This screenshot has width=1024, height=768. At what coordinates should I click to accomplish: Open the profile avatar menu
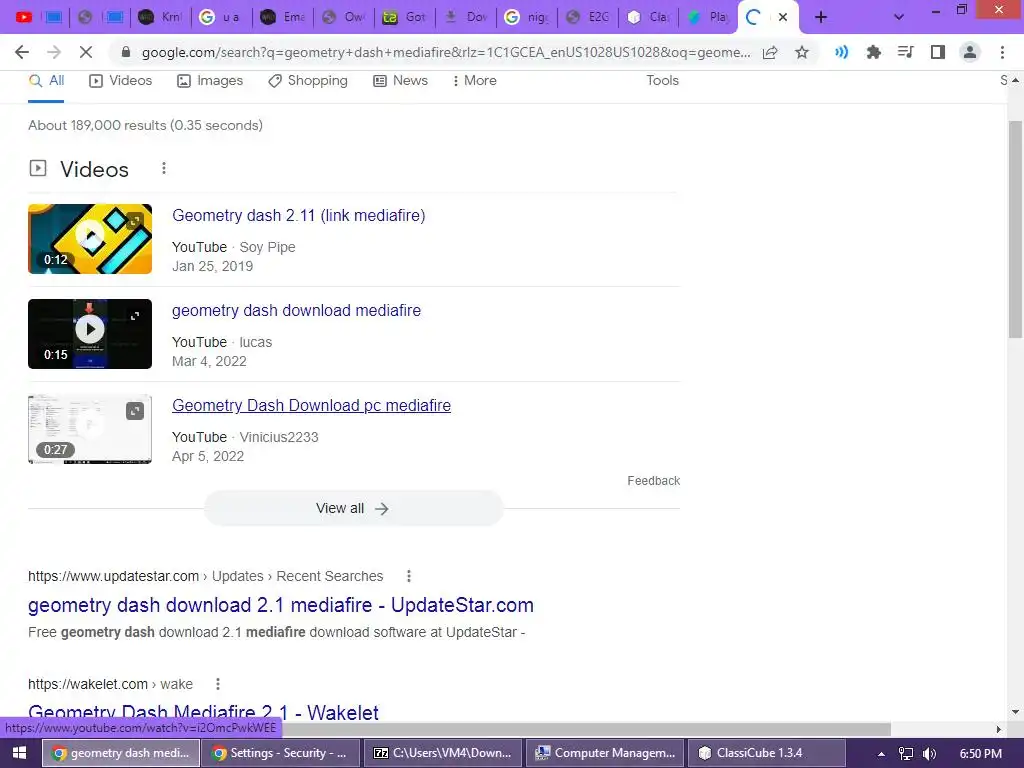(x=970, y=52)
